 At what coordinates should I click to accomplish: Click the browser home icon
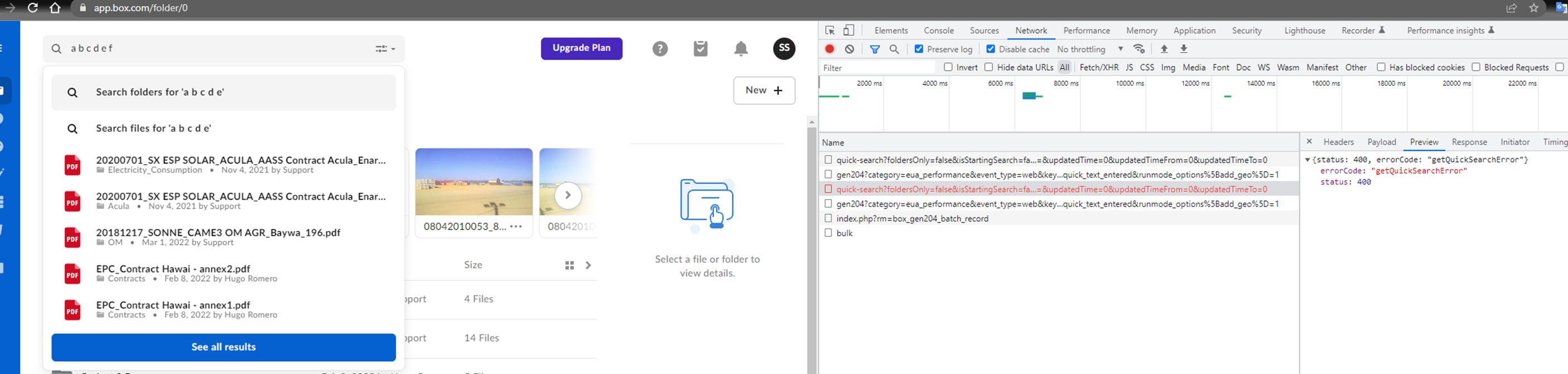click(x=55, y=8)
